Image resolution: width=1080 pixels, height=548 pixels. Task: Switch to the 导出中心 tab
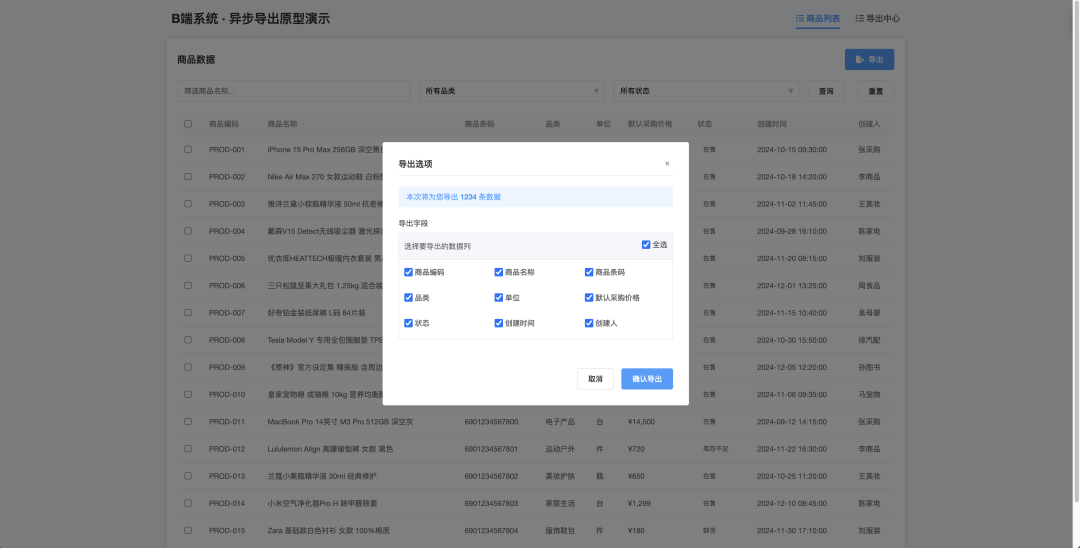click(877, 18)
